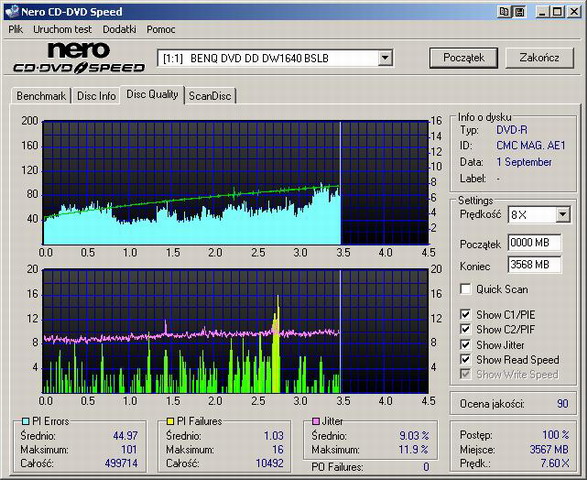Click the Początek start button
Viewport: 587px width, 480px height.
point(463,58)
